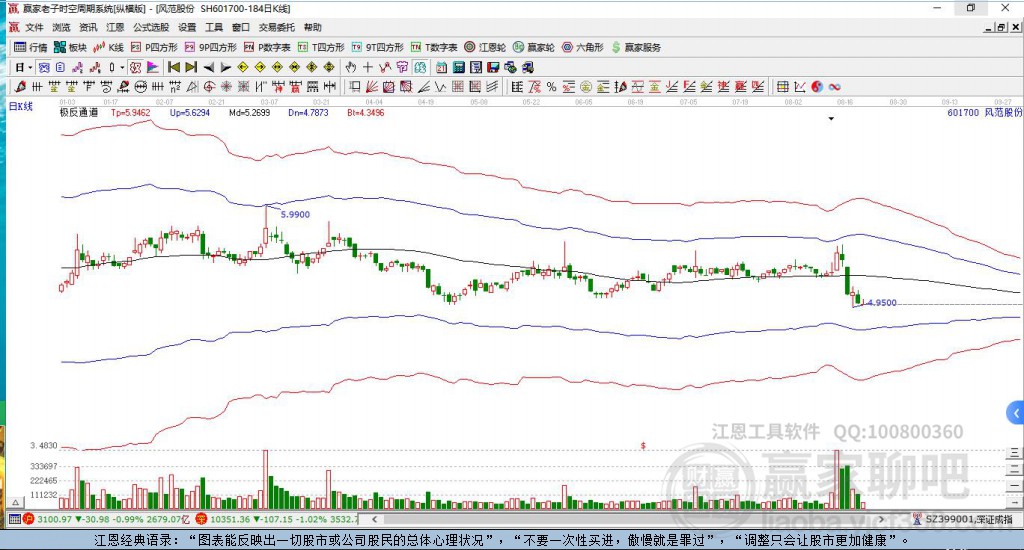Open 赢家服务 service with dollar icon
This screenshot has width=1024, height=550.
point(636,47)
